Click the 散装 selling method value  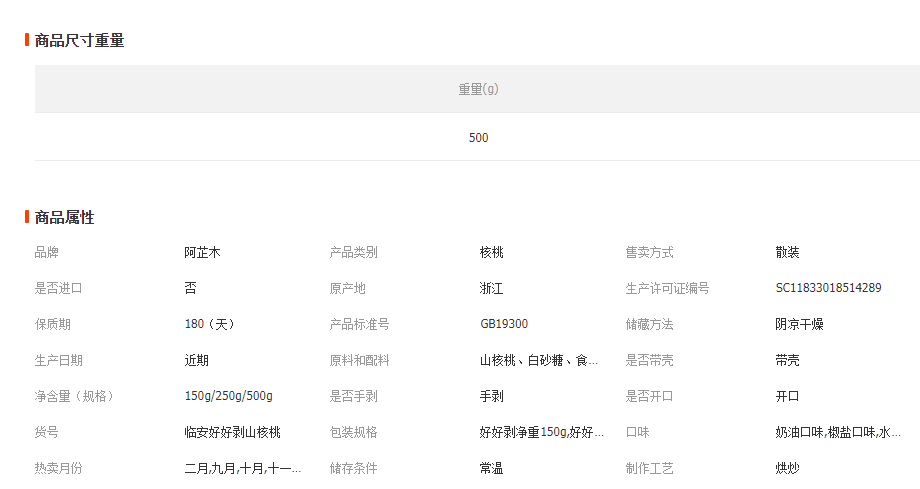[787, 252]
